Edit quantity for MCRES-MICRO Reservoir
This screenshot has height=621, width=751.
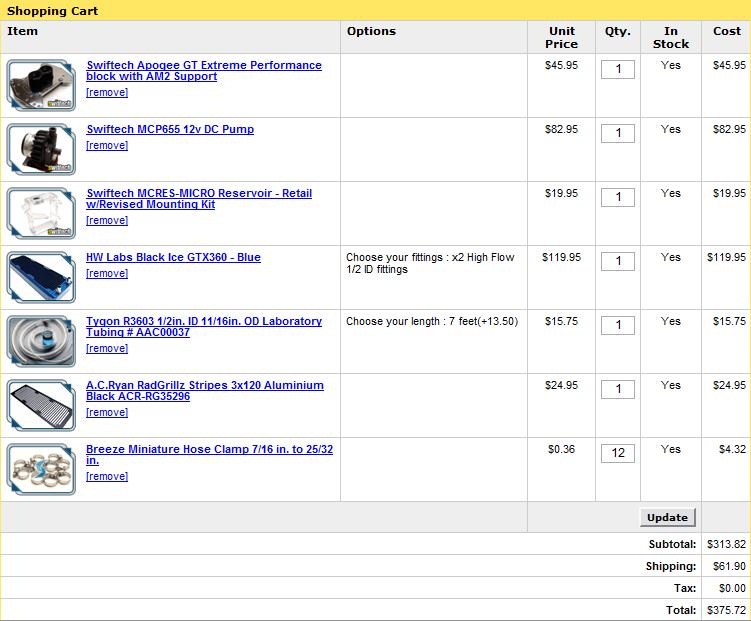(618, 197)
